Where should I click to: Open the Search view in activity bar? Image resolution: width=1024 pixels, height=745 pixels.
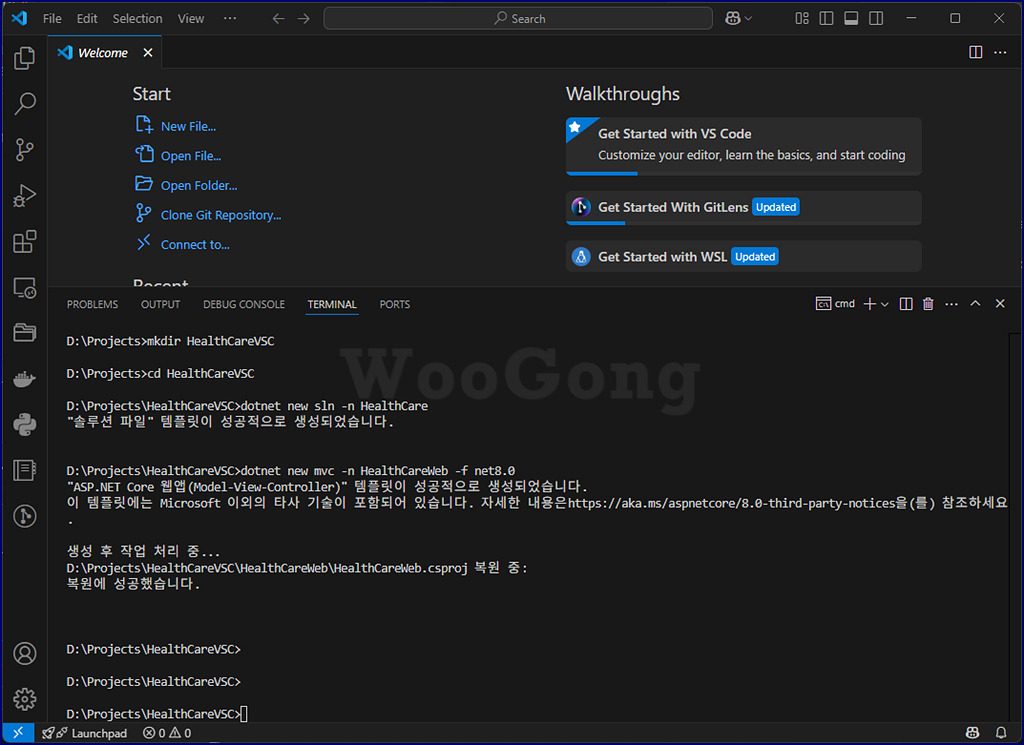pyautogui.click(x=24, y=104)
